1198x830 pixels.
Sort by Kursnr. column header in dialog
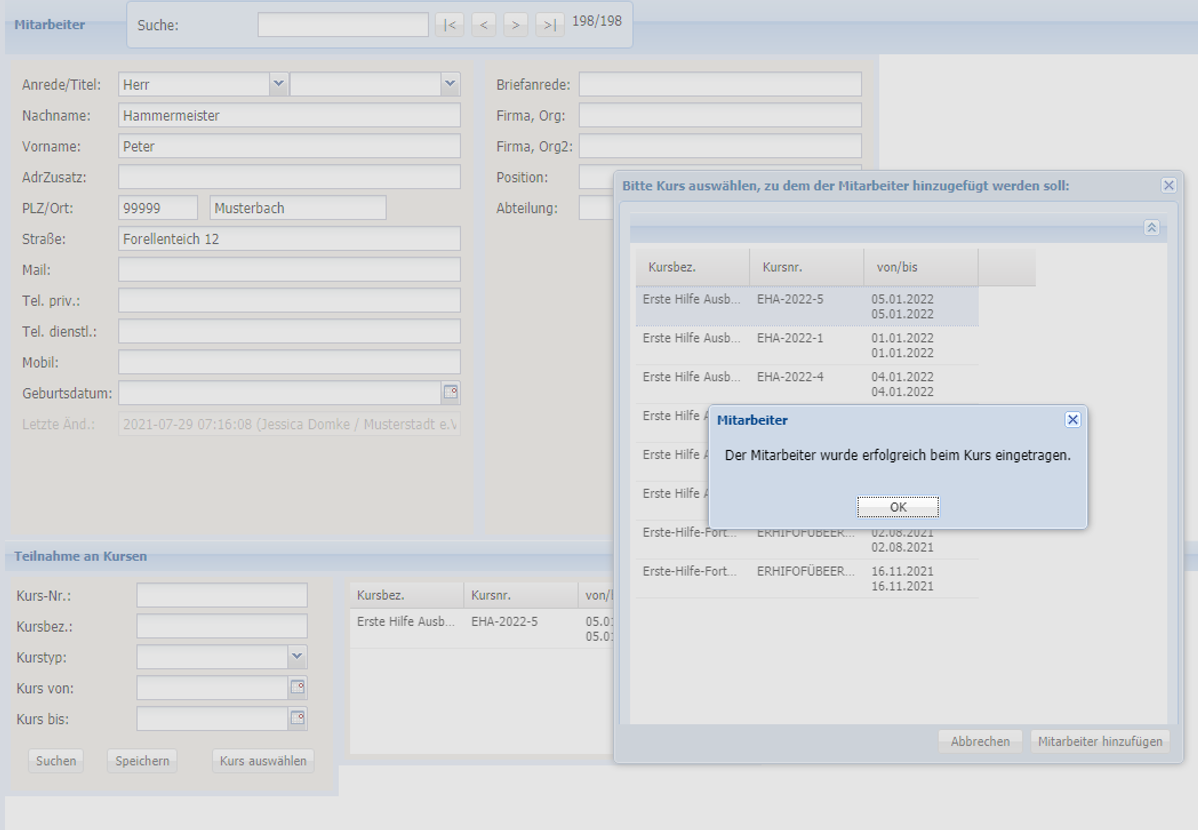(x=806, y=268)
